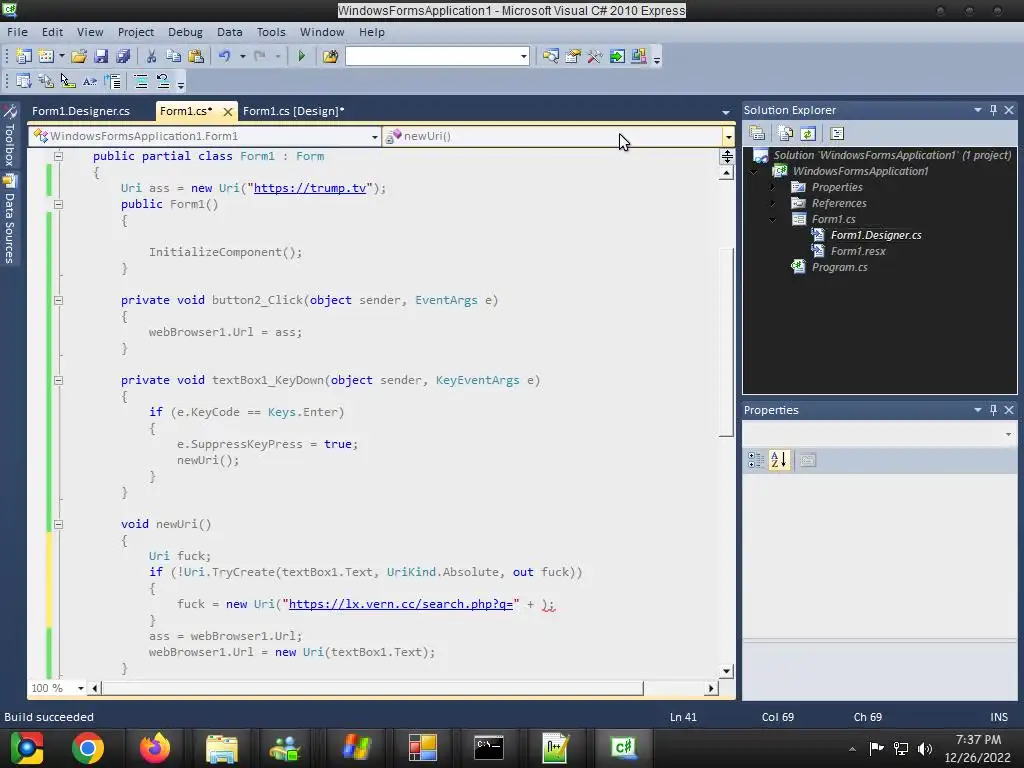Open the Tools menu
The height and width of the screenshot is (768, 1024).
click(x=271, y=32)
